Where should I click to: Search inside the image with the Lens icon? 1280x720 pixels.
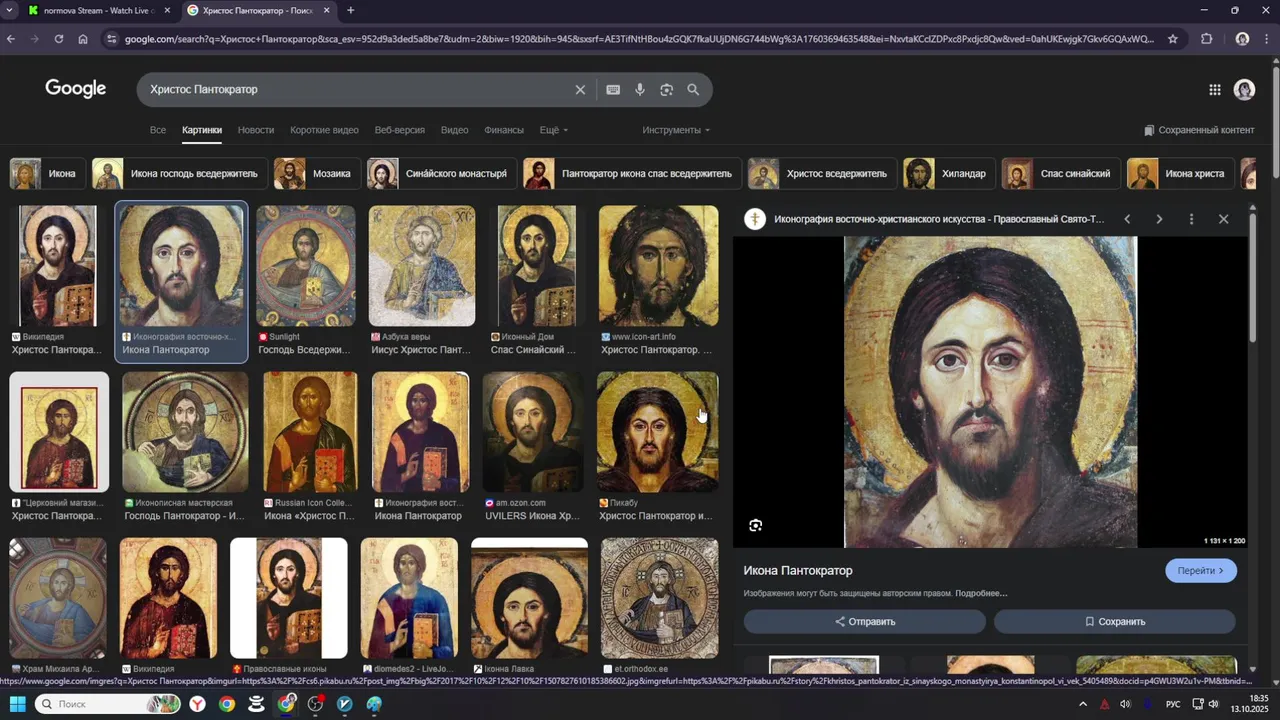[756, 525]
